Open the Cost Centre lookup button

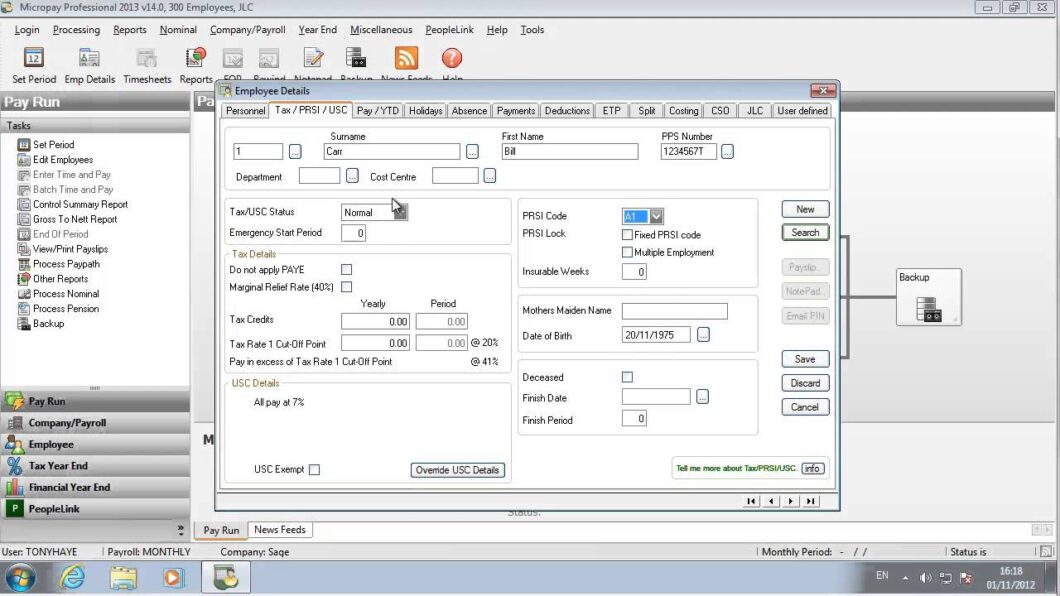(x=489, y=176)
